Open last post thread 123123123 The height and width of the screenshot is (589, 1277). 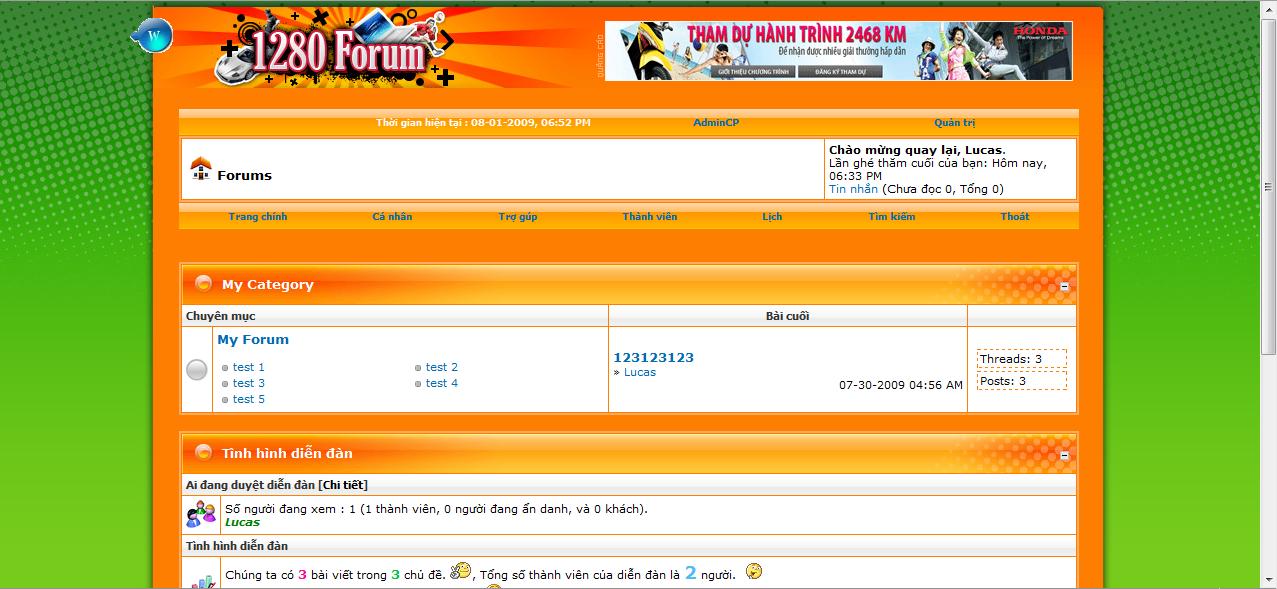tap(653, 357)
